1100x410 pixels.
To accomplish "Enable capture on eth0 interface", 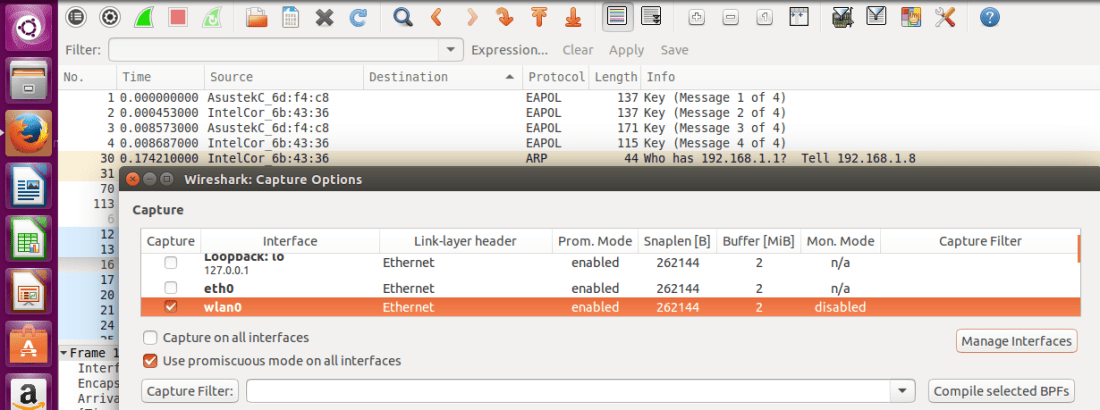I will coord(171,288).
